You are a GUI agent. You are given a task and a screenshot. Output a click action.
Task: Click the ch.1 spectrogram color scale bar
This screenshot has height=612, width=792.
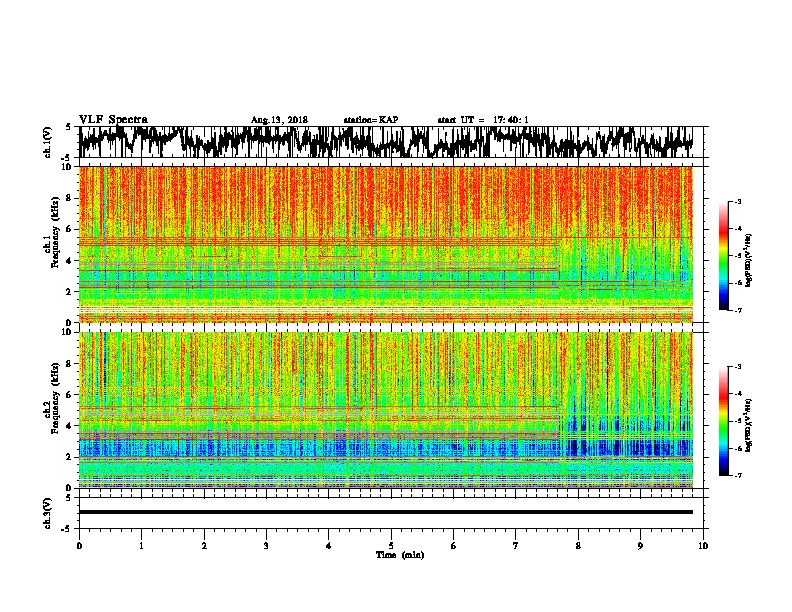point(723,256)
